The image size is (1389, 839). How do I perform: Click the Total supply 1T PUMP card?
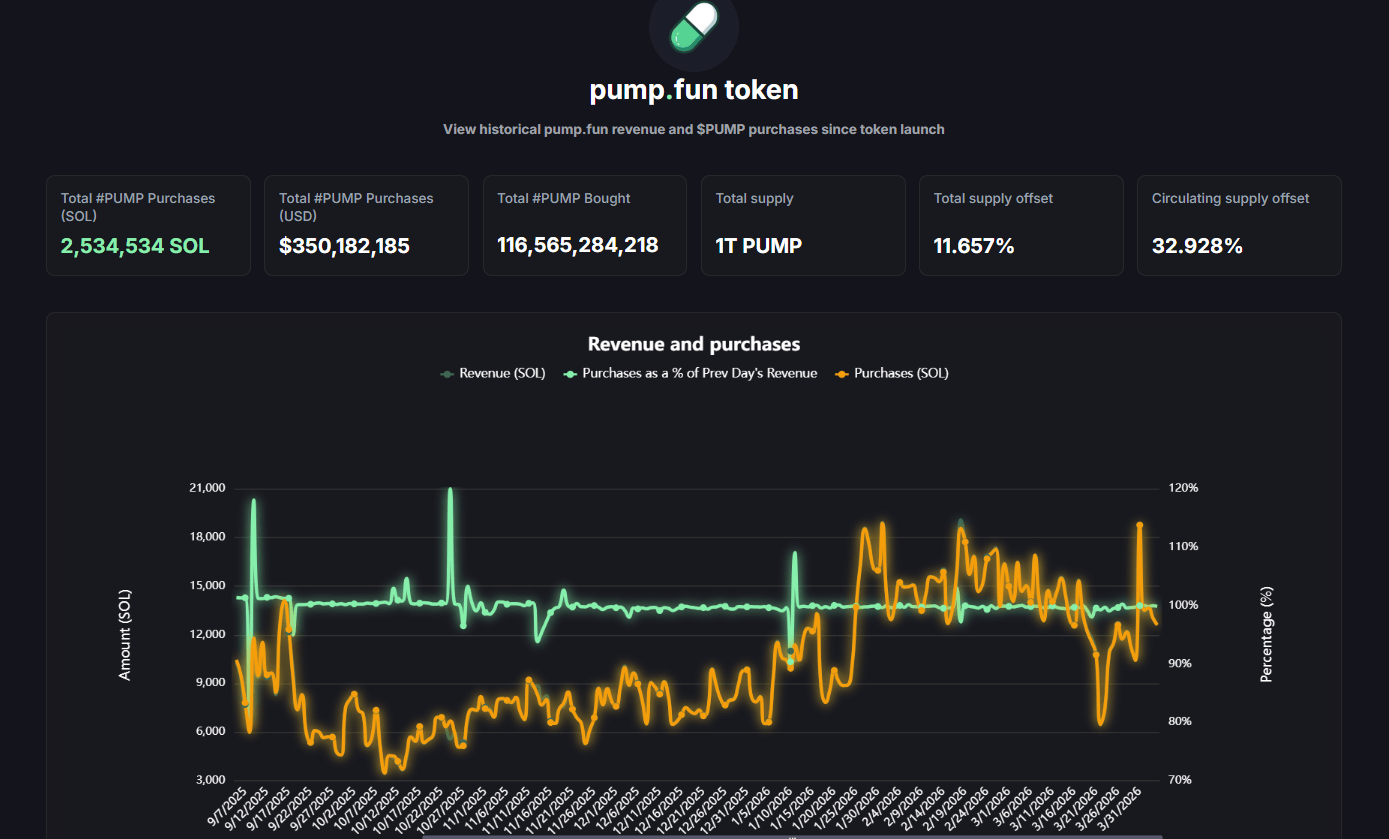pos(802,225)
